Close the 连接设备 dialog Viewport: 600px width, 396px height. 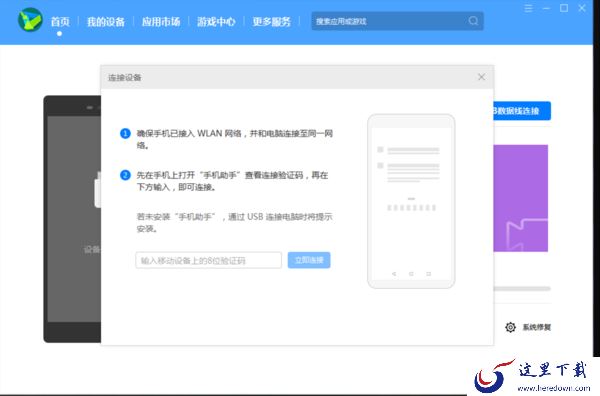click(481, 77)
